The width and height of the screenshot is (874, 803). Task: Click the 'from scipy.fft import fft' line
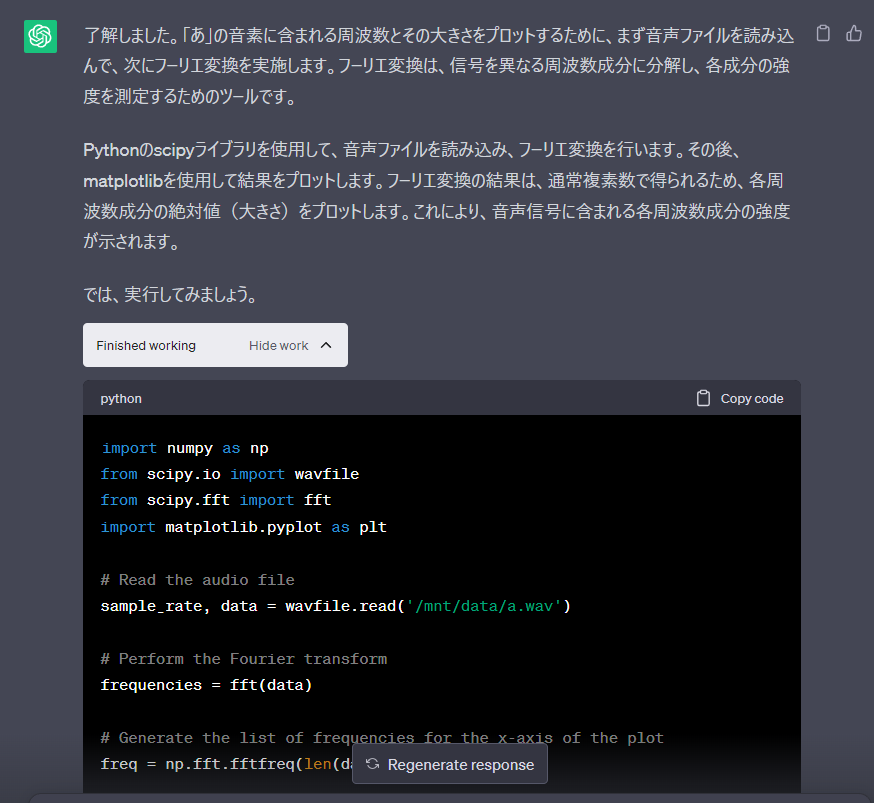[x=208, y=500]
